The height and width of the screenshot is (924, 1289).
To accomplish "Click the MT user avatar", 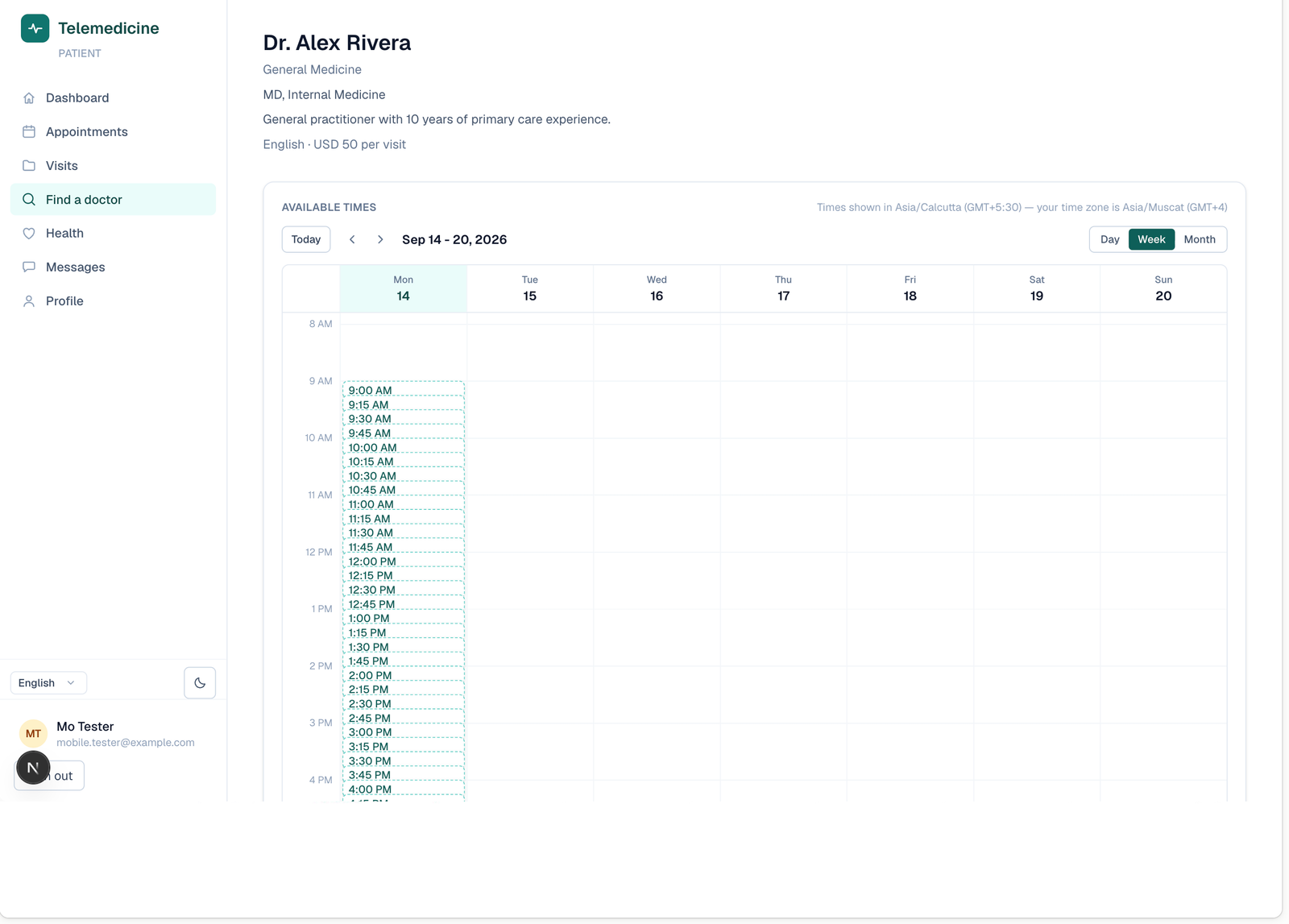I will pyautogui.click(x=33, y=733).
